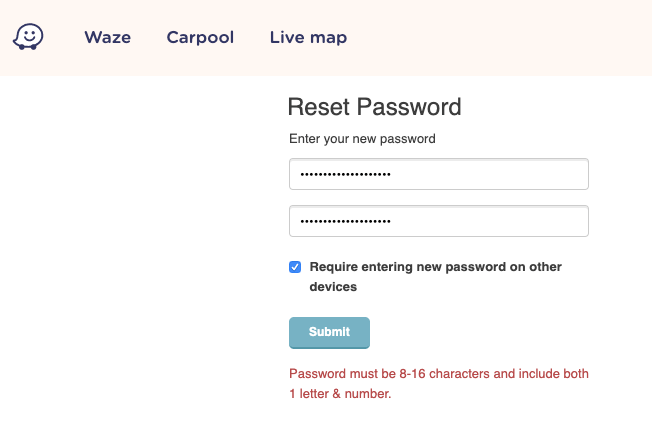652x443 pixels.
Task: Click masked dots in the second password field
Action: tap(345, 221)
